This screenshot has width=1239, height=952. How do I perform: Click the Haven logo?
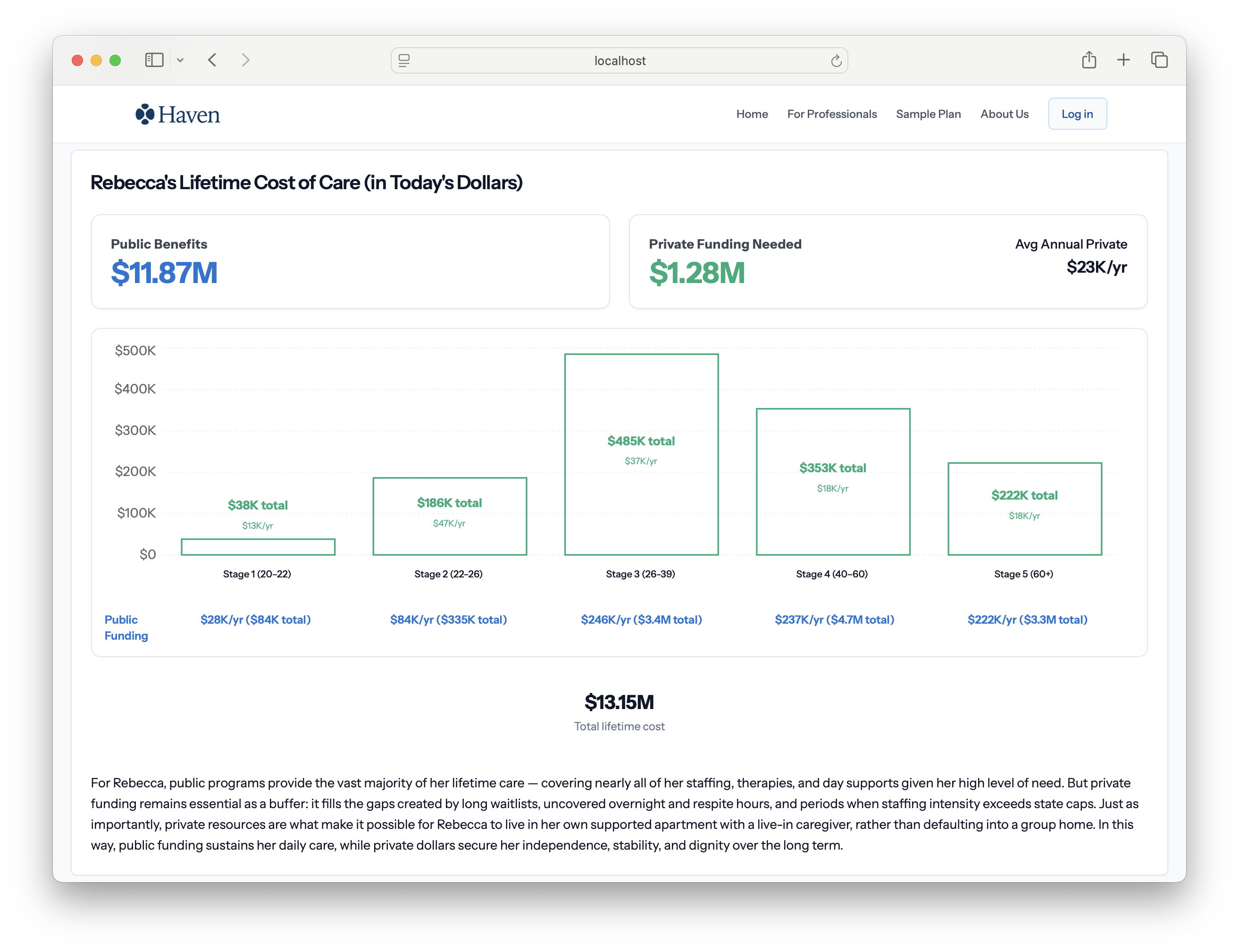coord(177,114)
